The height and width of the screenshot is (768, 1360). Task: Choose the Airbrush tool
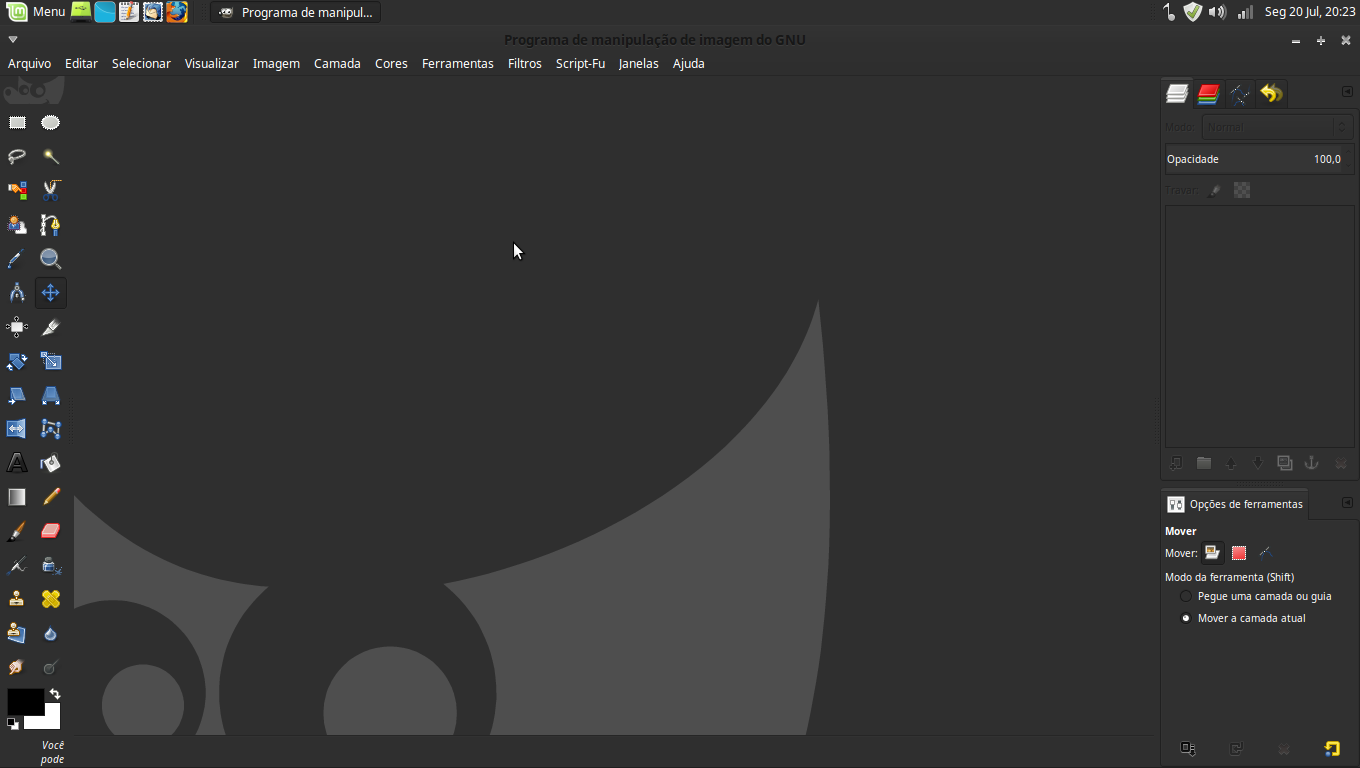[17, 565]
